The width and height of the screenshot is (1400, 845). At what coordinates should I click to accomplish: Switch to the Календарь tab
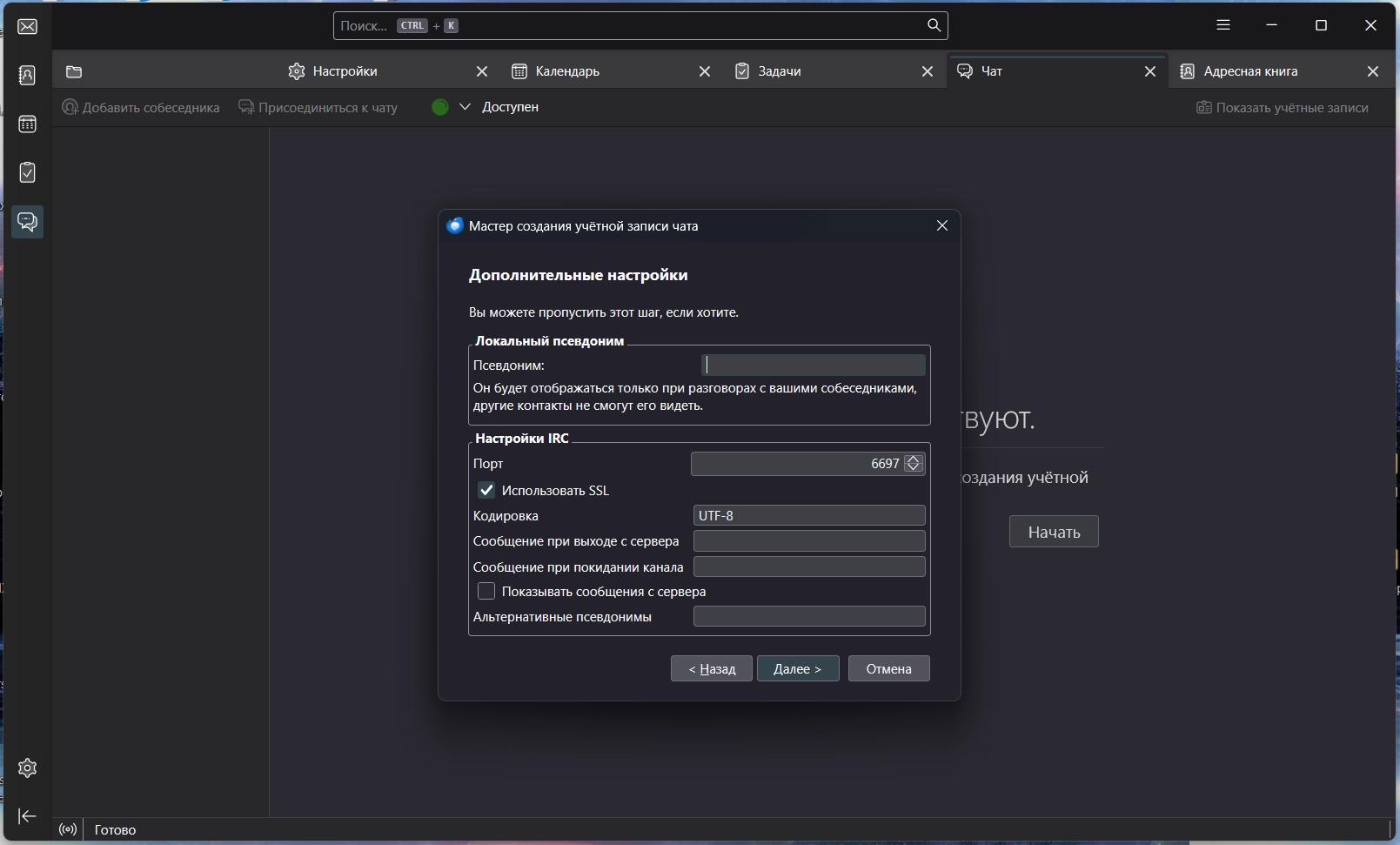point(610,71)
